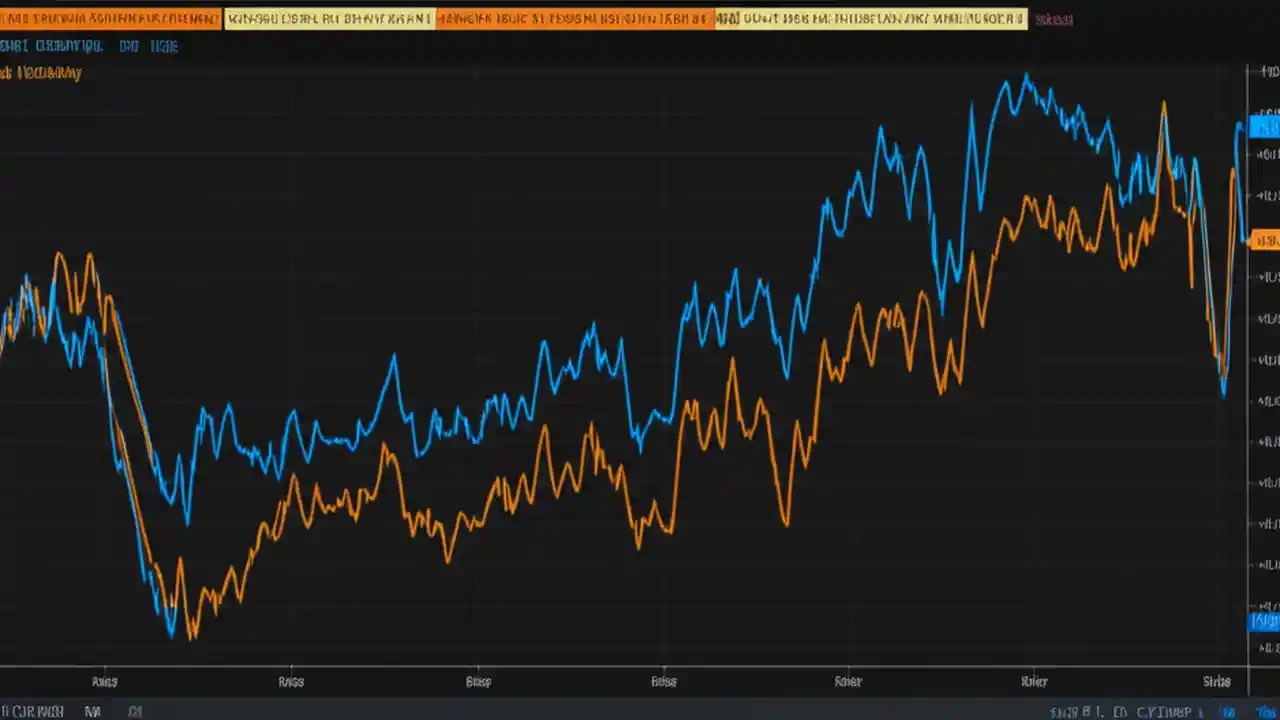Viewport: 1280px width, 720px height.
Task: Select the first orange security ticker in the banner
Action: (x=110, y=18)
